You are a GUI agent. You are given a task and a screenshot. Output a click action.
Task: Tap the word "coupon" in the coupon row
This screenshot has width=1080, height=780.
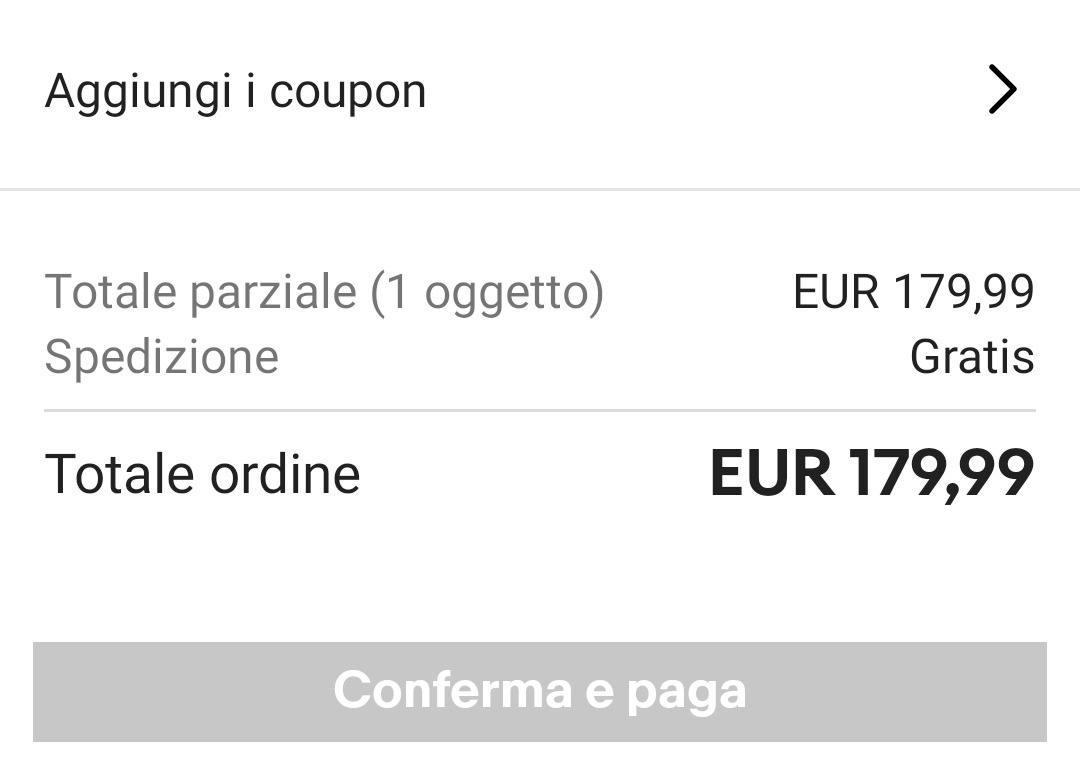click(348, 92)
